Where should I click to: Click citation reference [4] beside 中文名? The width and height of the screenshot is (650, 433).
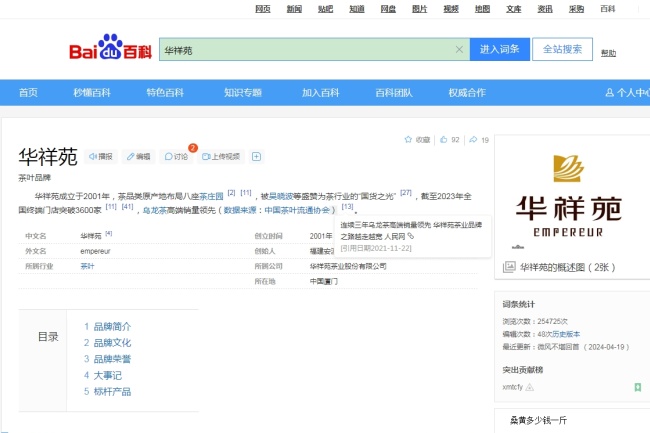(109, 233)
